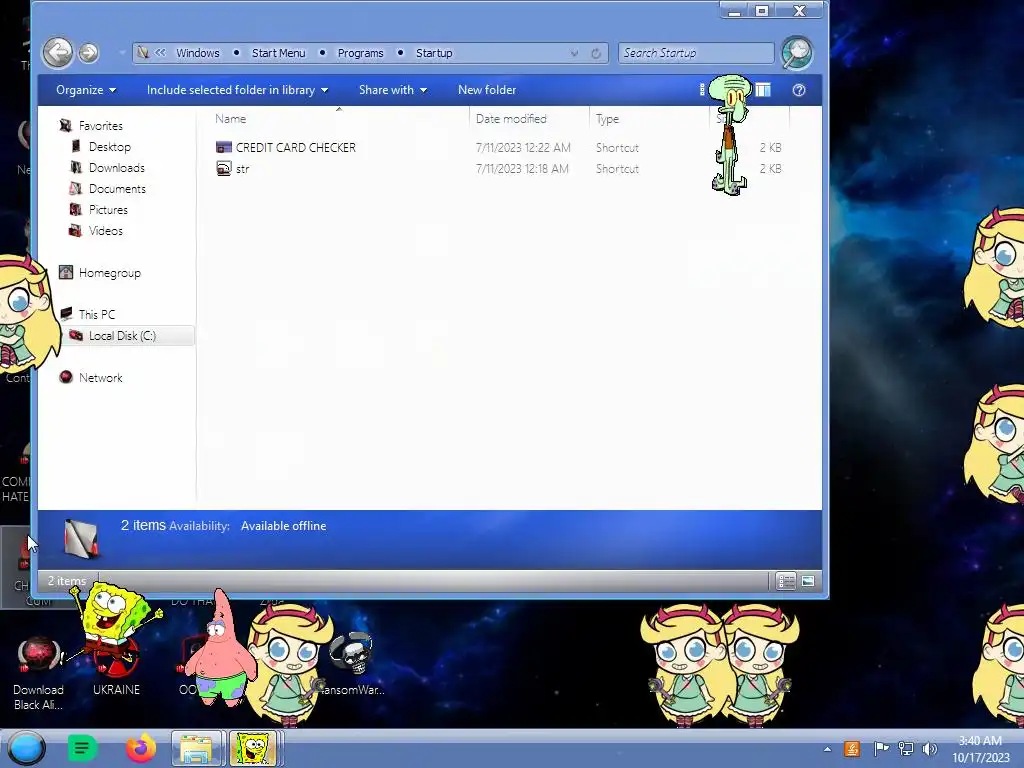Click the str shortcut icon
The width and height of the screenshot is (1024, 768).
[x=223, y=168]
